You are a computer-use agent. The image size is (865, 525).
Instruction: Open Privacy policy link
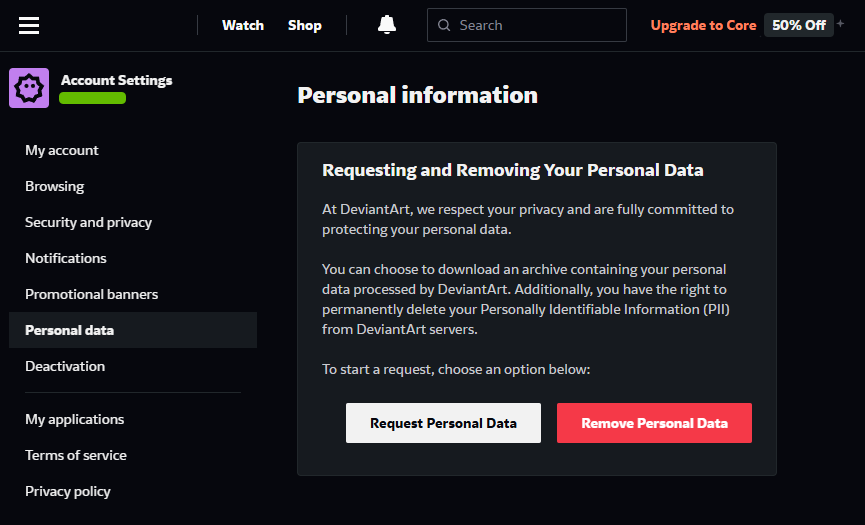pyautogui.click(x=68, y=491)
